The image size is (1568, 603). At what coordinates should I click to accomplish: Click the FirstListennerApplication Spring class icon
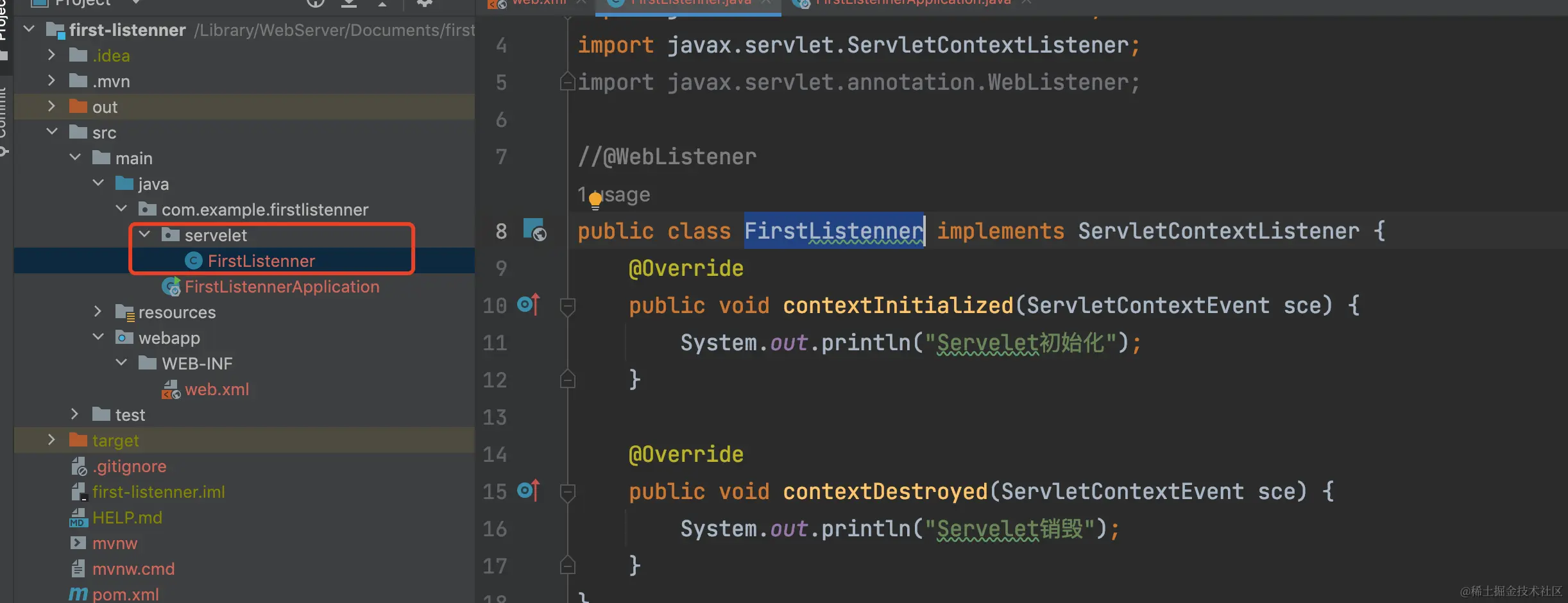pyautogui.click(x=171, y=287)
